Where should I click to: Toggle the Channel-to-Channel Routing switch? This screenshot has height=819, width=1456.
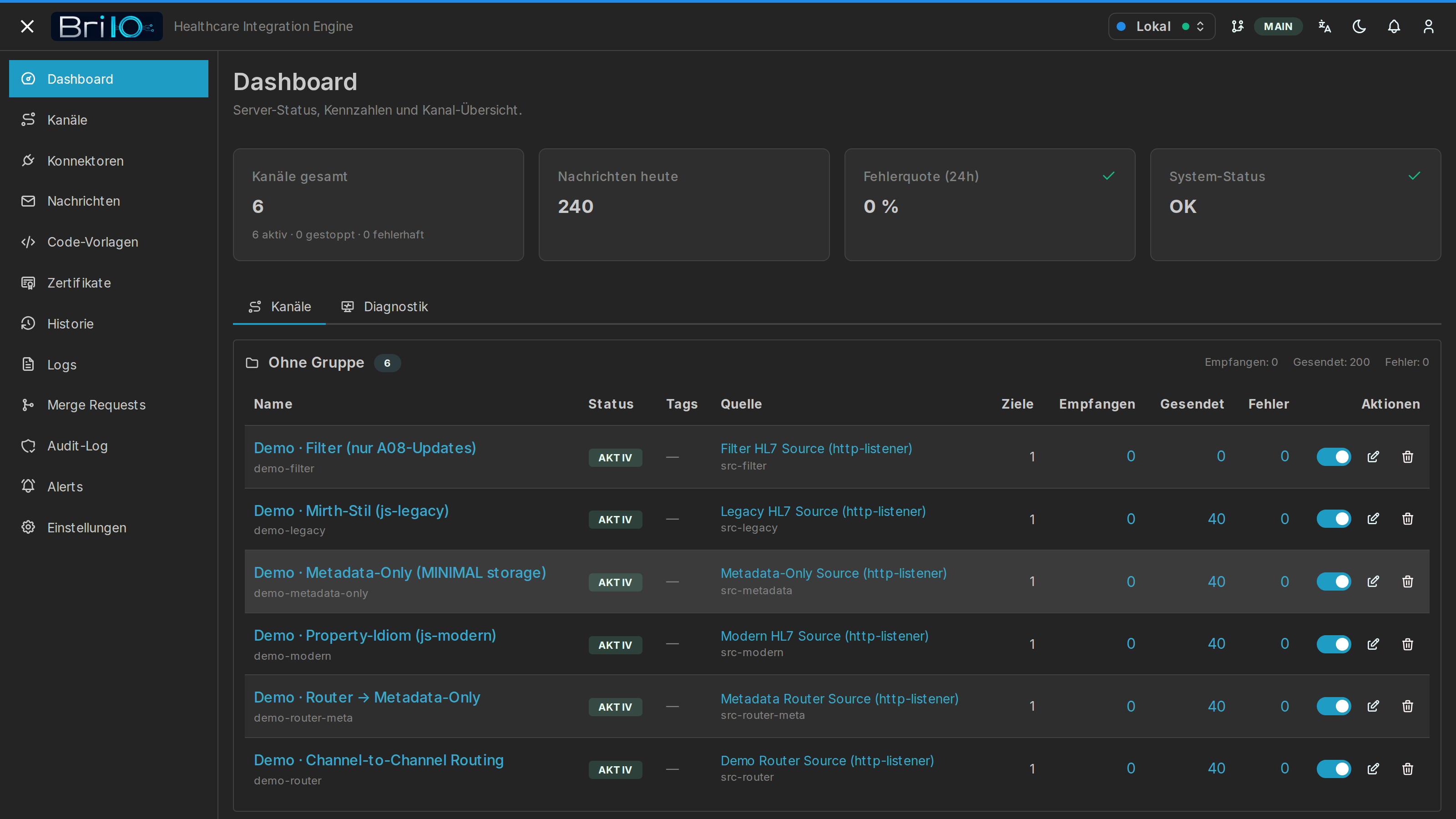(1333, 769)
